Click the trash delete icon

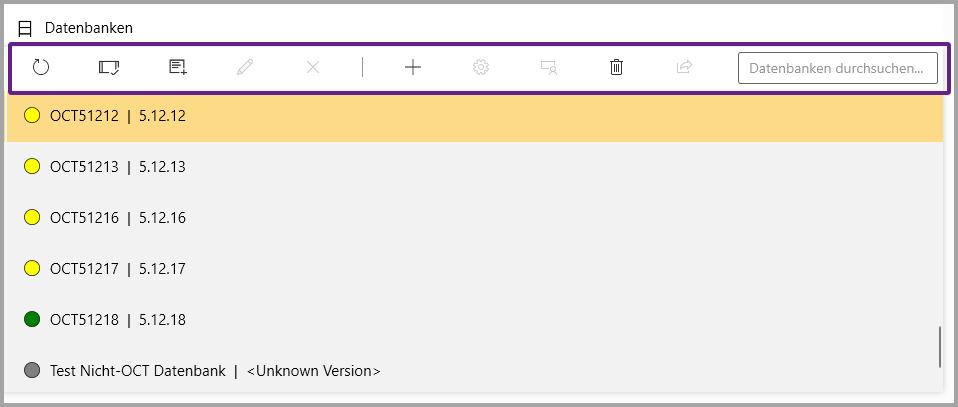(x=616, y=68)
